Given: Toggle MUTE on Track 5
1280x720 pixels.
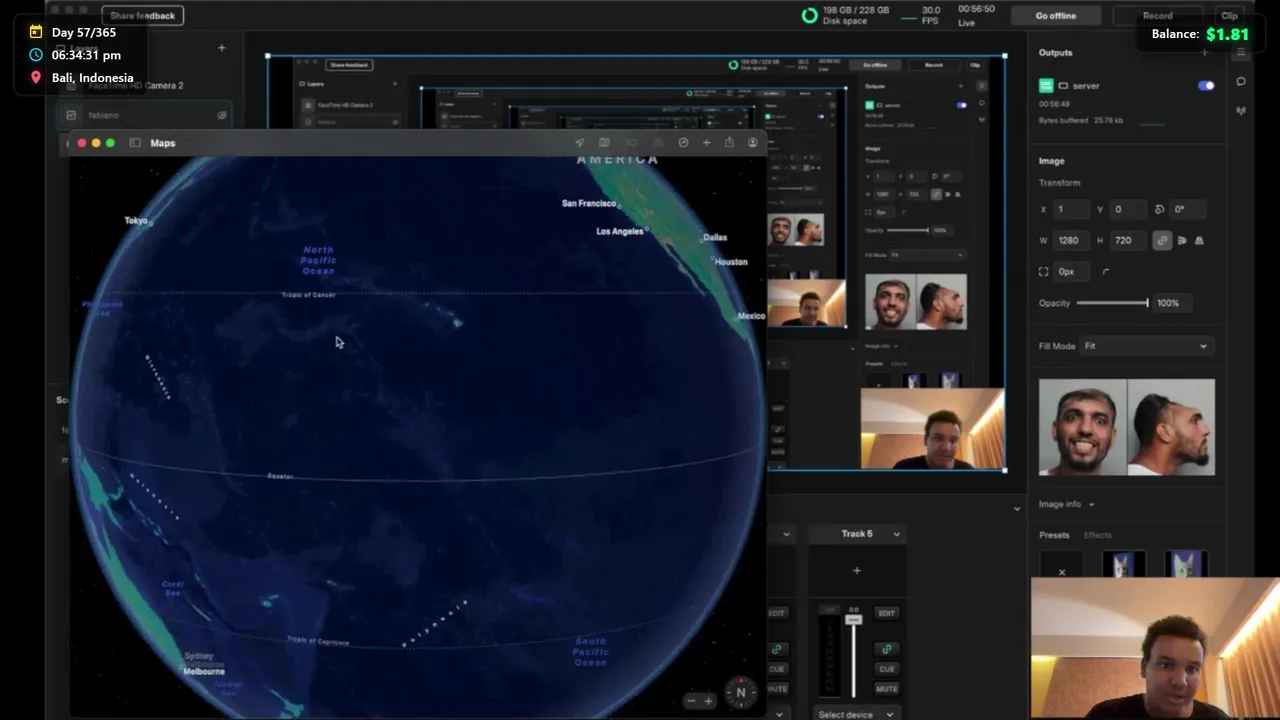Looking at the screenshot, I should (886, 689).
